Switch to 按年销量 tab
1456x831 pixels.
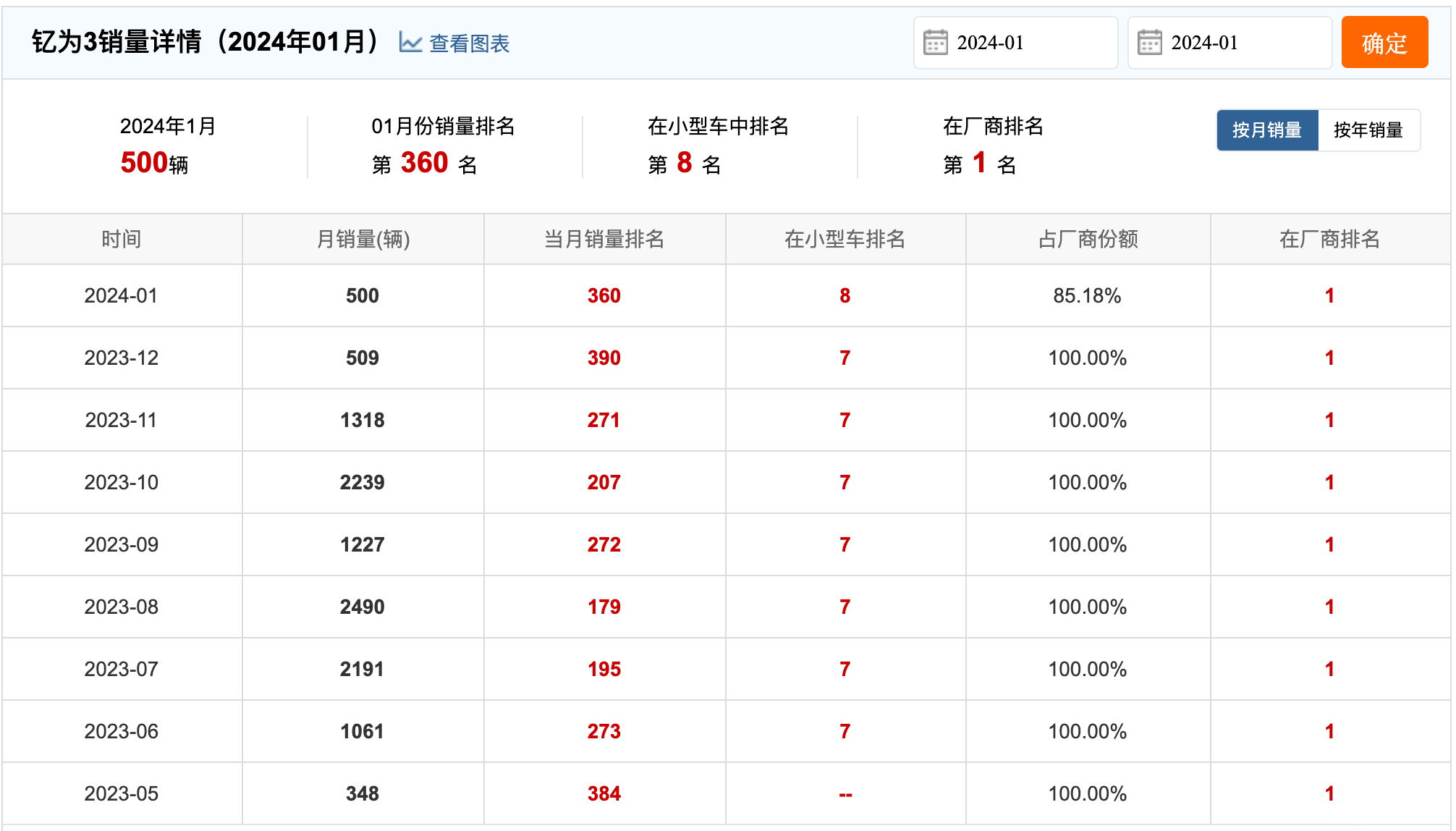(x=1368, y=130)
